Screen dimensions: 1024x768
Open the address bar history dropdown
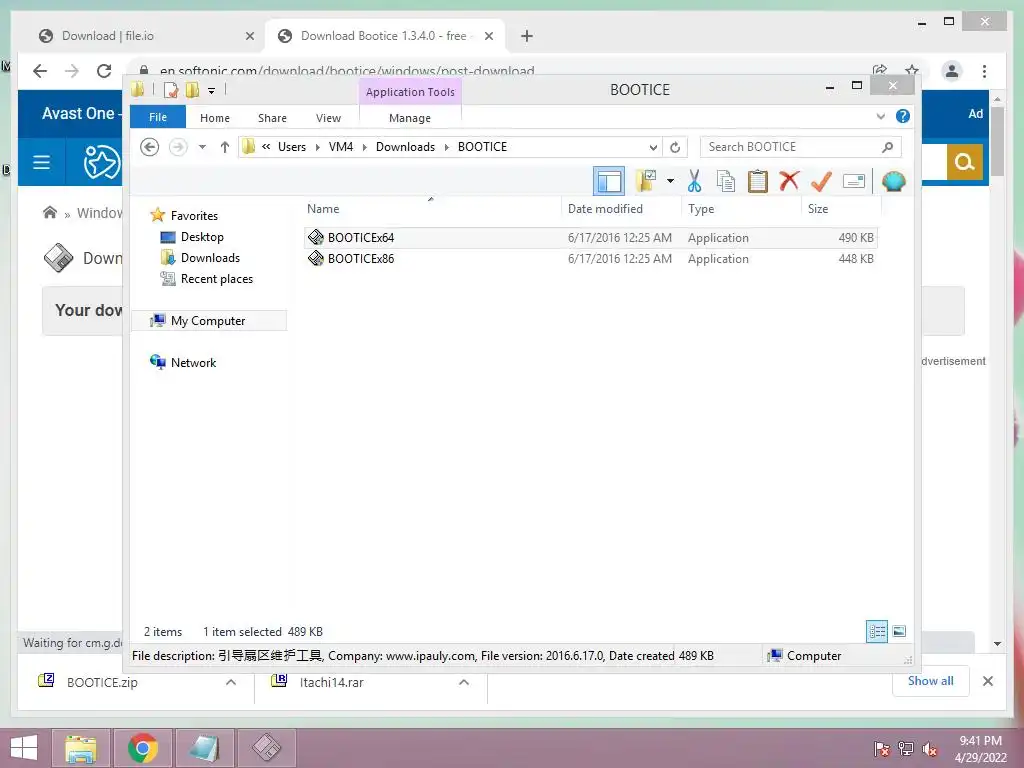(x=653, y=147)
